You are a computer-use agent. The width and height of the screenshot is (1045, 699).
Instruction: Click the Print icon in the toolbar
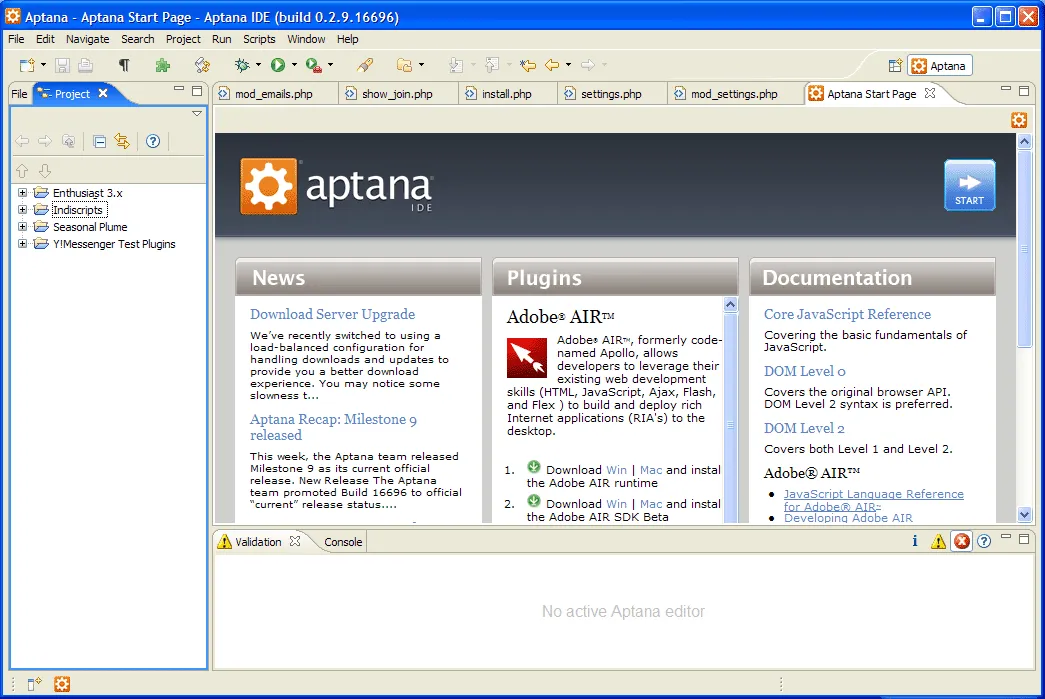[x=86, y=64]
